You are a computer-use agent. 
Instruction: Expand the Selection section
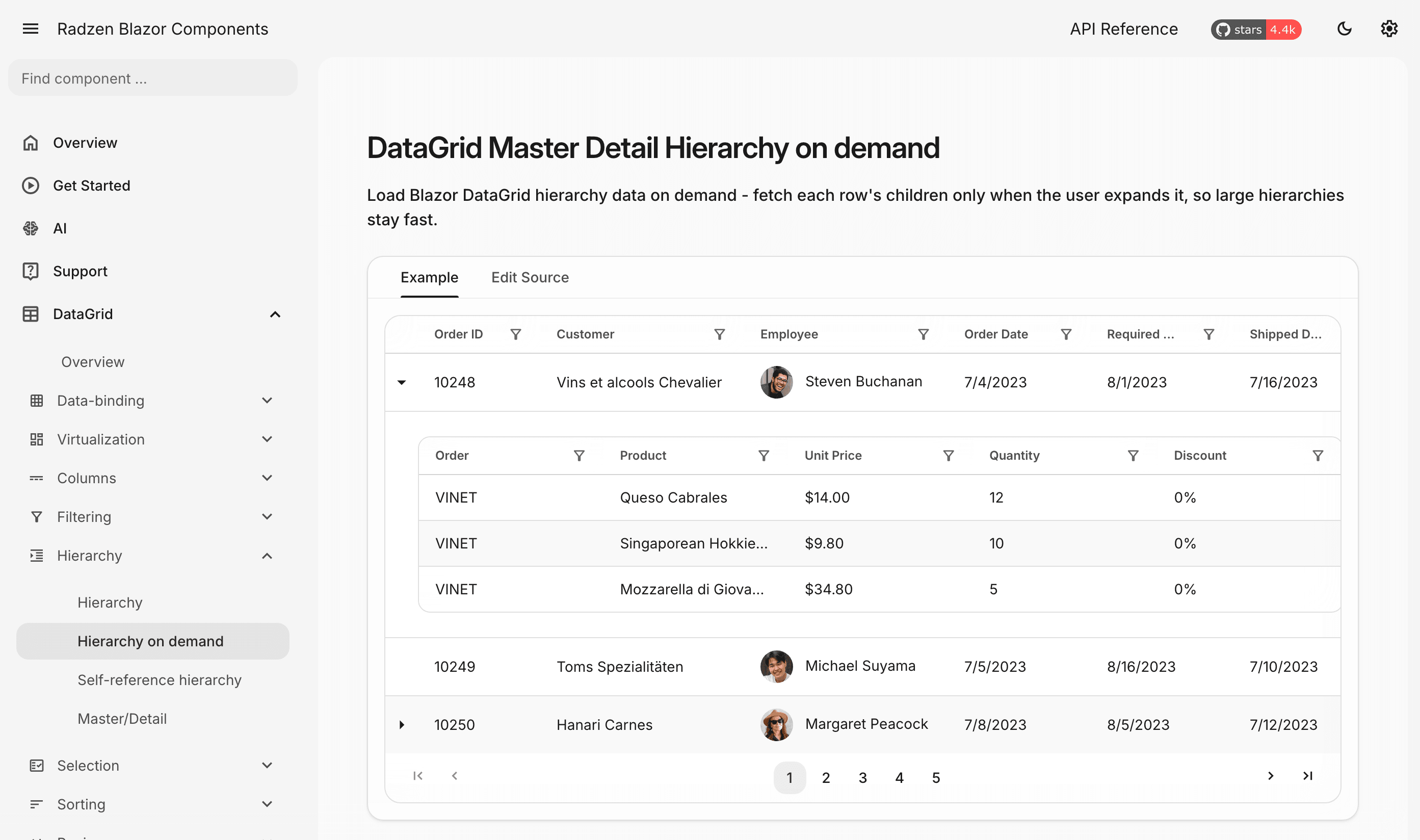tap(267, 766)
